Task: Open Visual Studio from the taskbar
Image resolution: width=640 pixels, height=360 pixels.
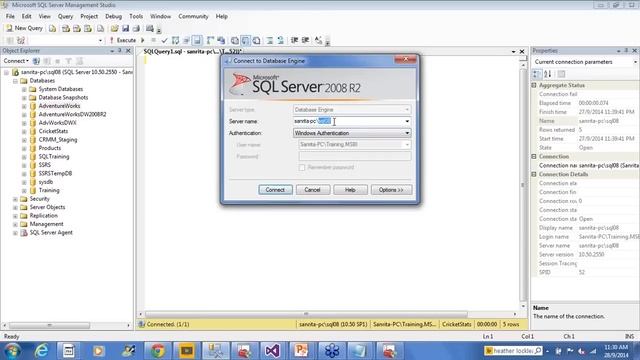Action: (x=272, y=351)
